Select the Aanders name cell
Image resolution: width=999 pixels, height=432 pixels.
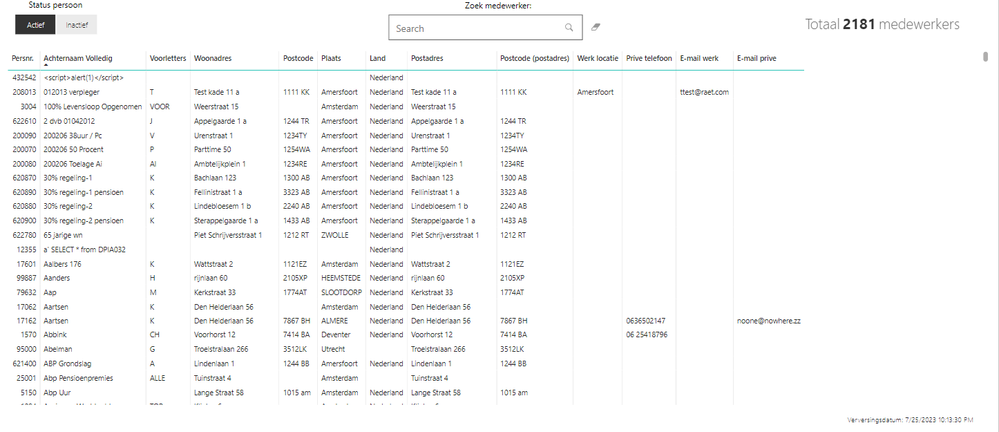[x=57, y=278]
